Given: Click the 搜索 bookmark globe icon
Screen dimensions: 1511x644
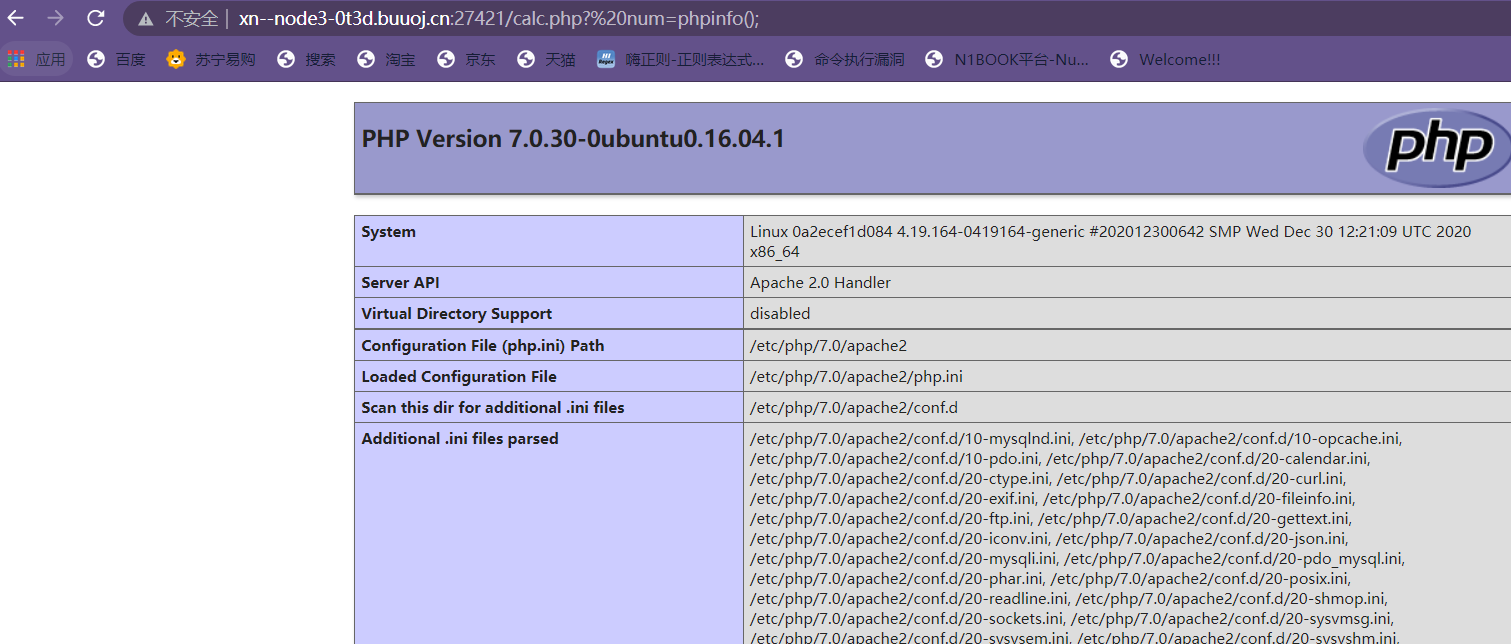Looking at the screenshot, I should tap(286, 60).
